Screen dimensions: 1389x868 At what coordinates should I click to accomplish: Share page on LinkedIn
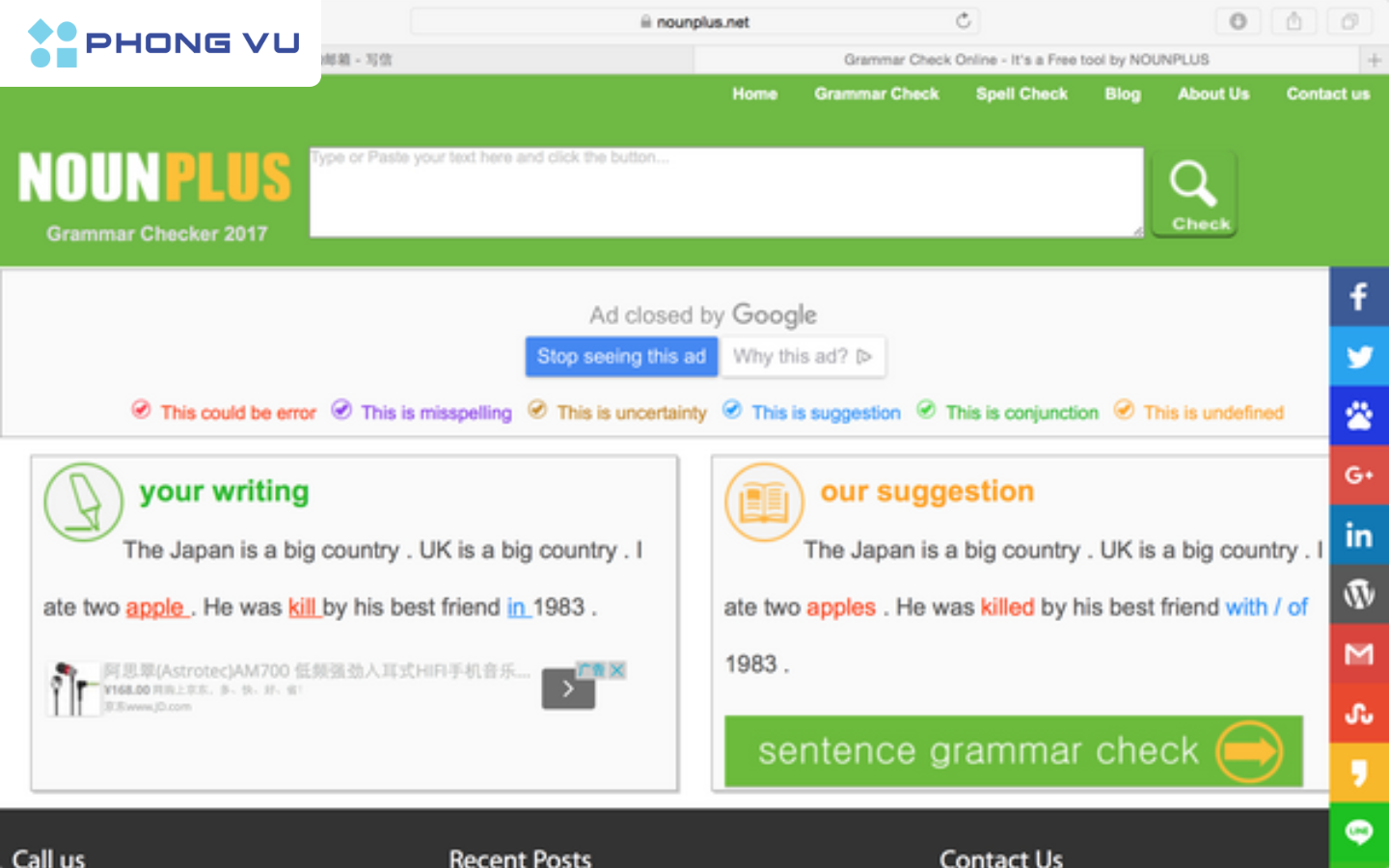pyautogui.click(x=1359, y=535)
